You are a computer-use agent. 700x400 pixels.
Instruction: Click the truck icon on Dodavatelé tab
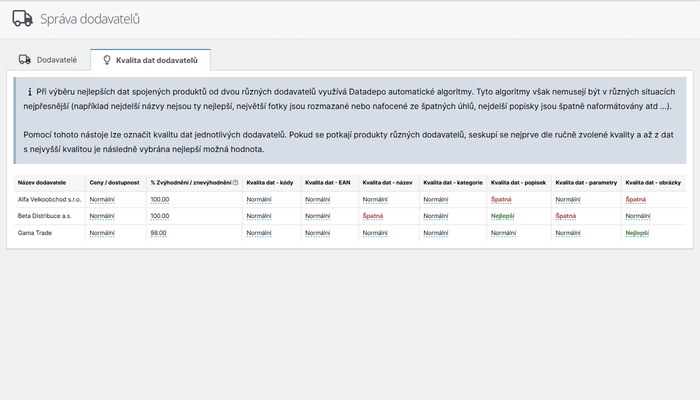point(25,59)
